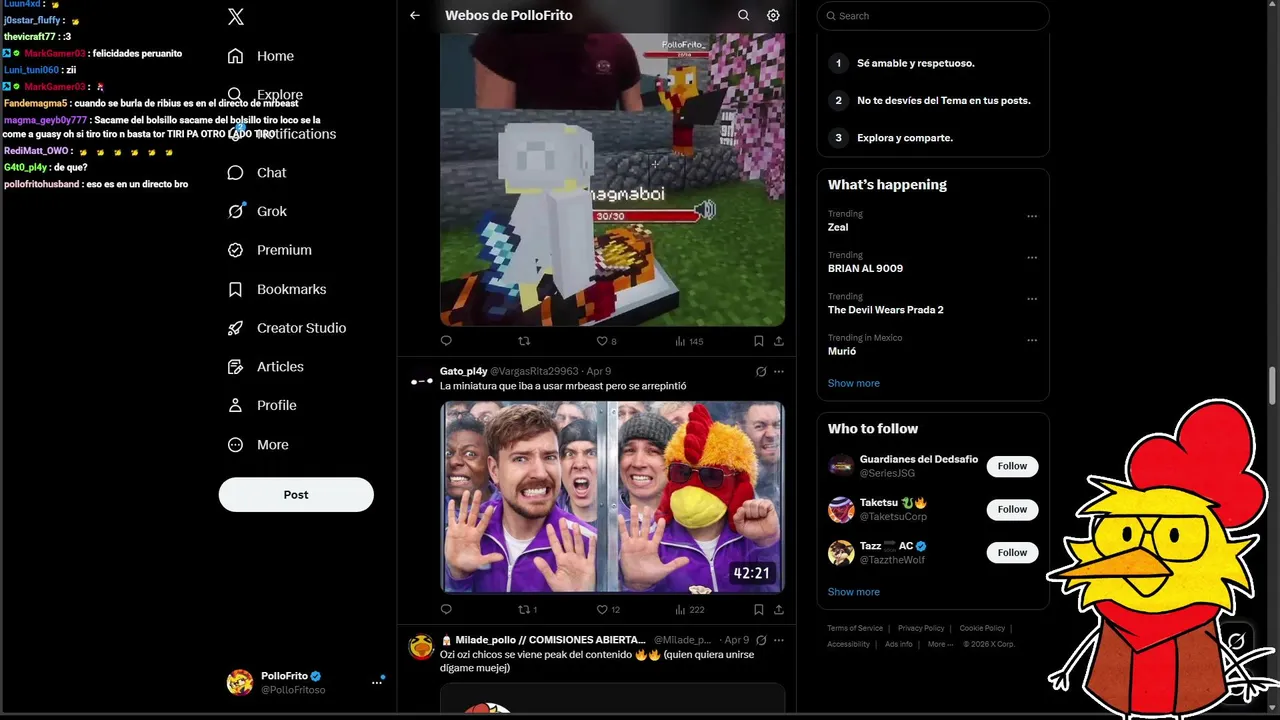Follow Taketsu account
The image size is (1280, 720).
pos(1012,509)
